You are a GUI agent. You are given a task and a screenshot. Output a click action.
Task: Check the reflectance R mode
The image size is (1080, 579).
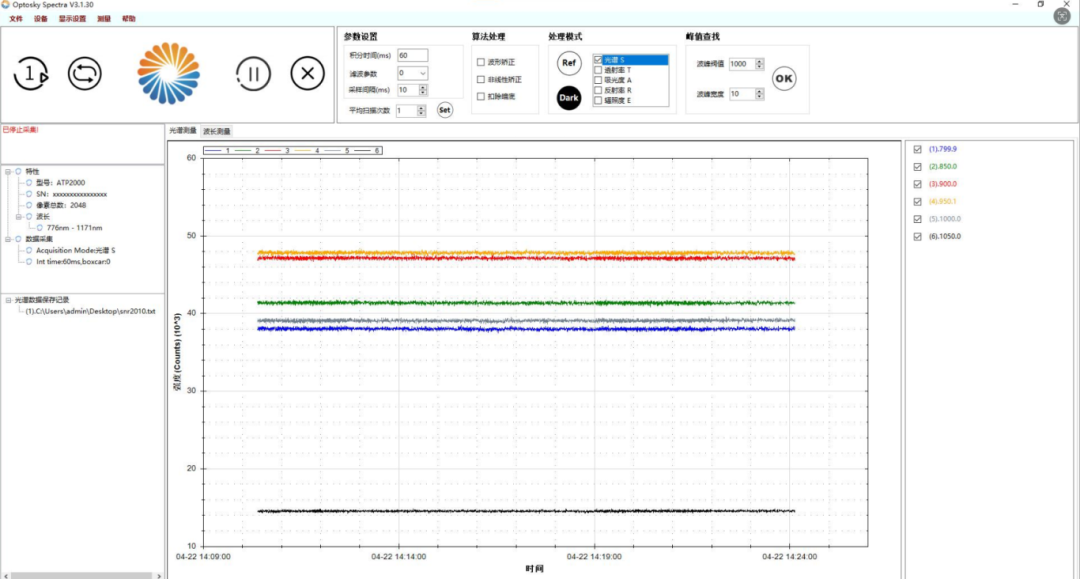pos(598,90)
